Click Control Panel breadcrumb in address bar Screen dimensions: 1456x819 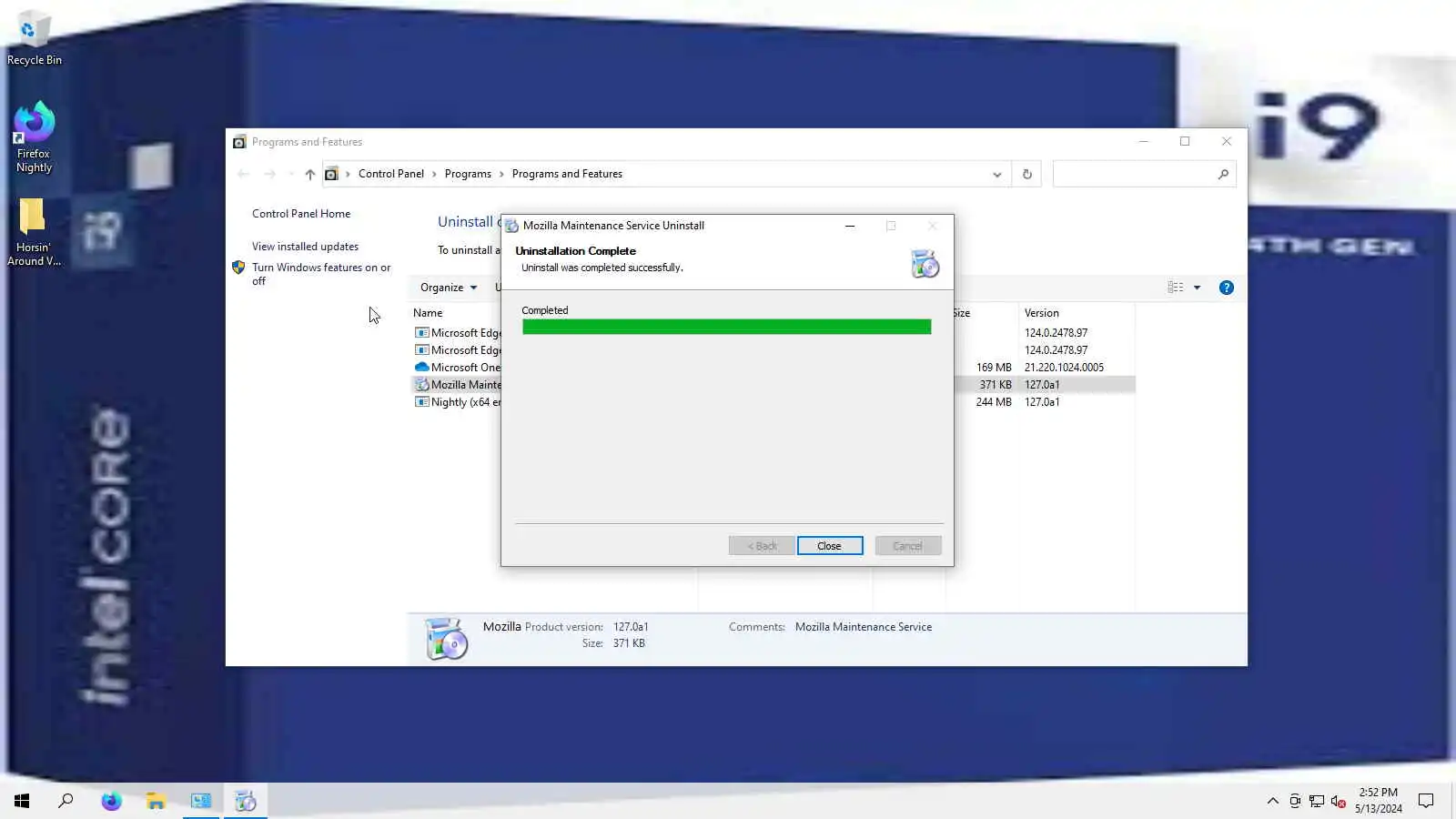391,174
